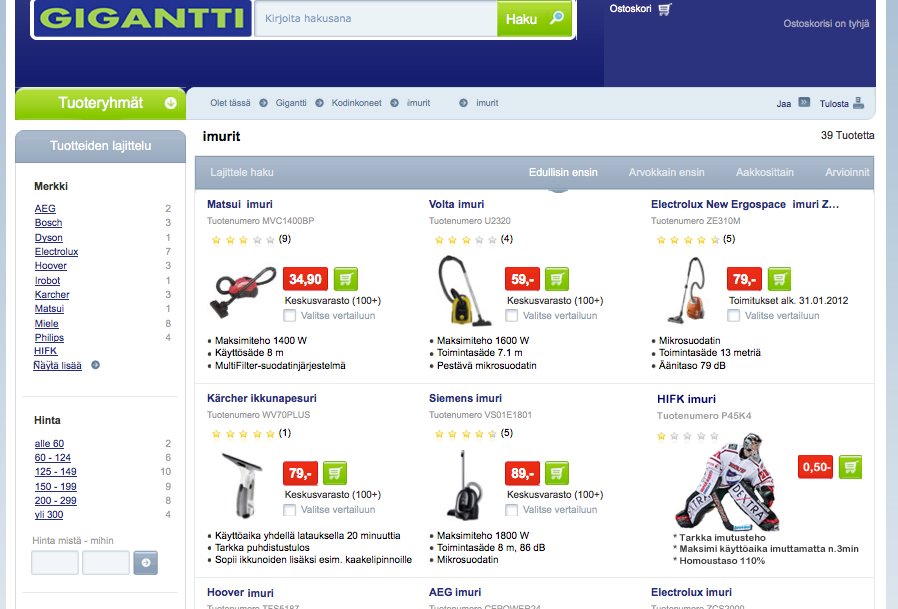Tick Valitse vertailuun for Volta imuri
The height and width of the screenshot is (609, 898).
(511, 316)
